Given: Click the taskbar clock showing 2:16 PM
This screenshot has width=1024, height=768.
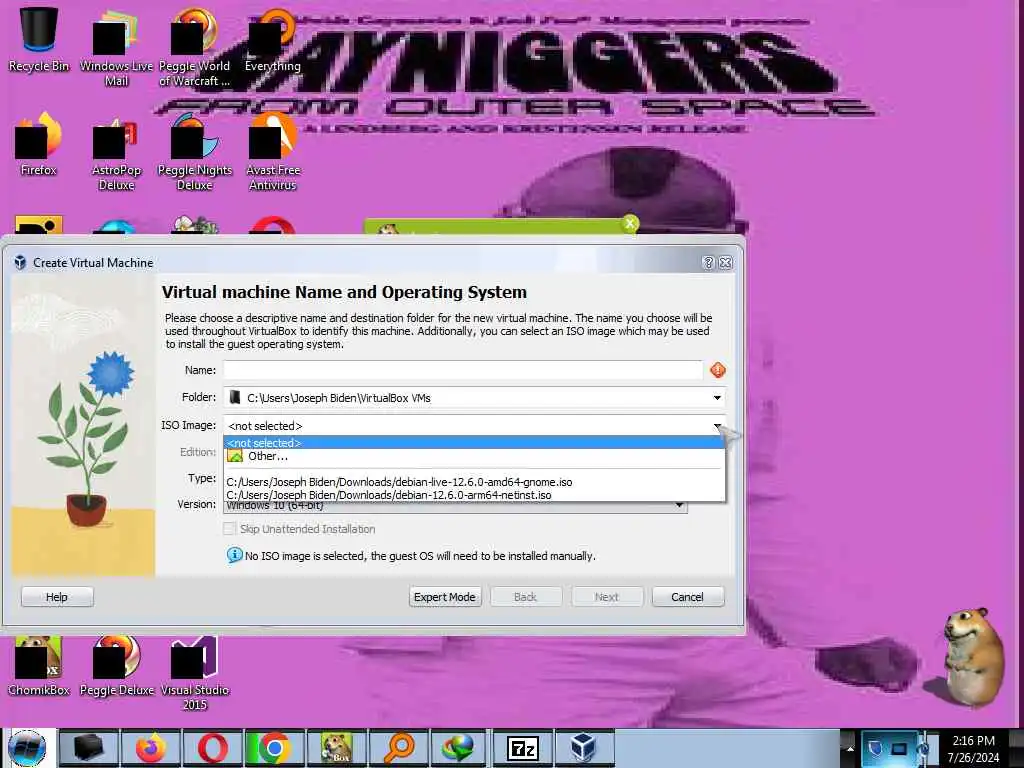Looking at the screenshot, I should 973,749.
